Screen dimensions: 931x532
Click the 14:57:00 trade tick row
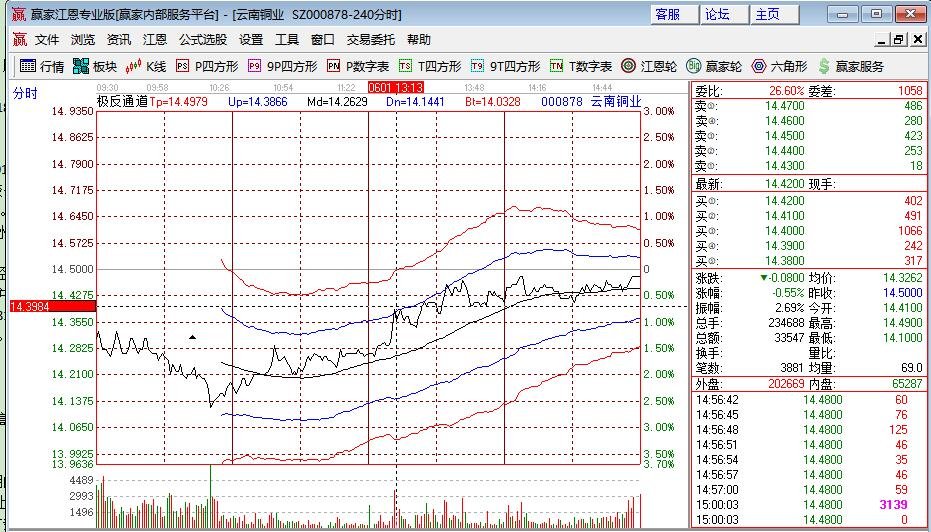[x=809, y=490]
